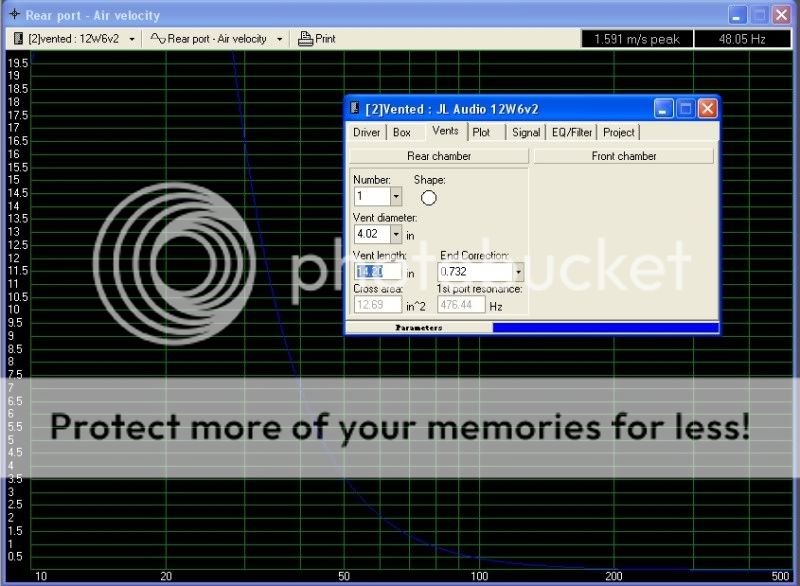Select the Plot tab

(481, 132)
